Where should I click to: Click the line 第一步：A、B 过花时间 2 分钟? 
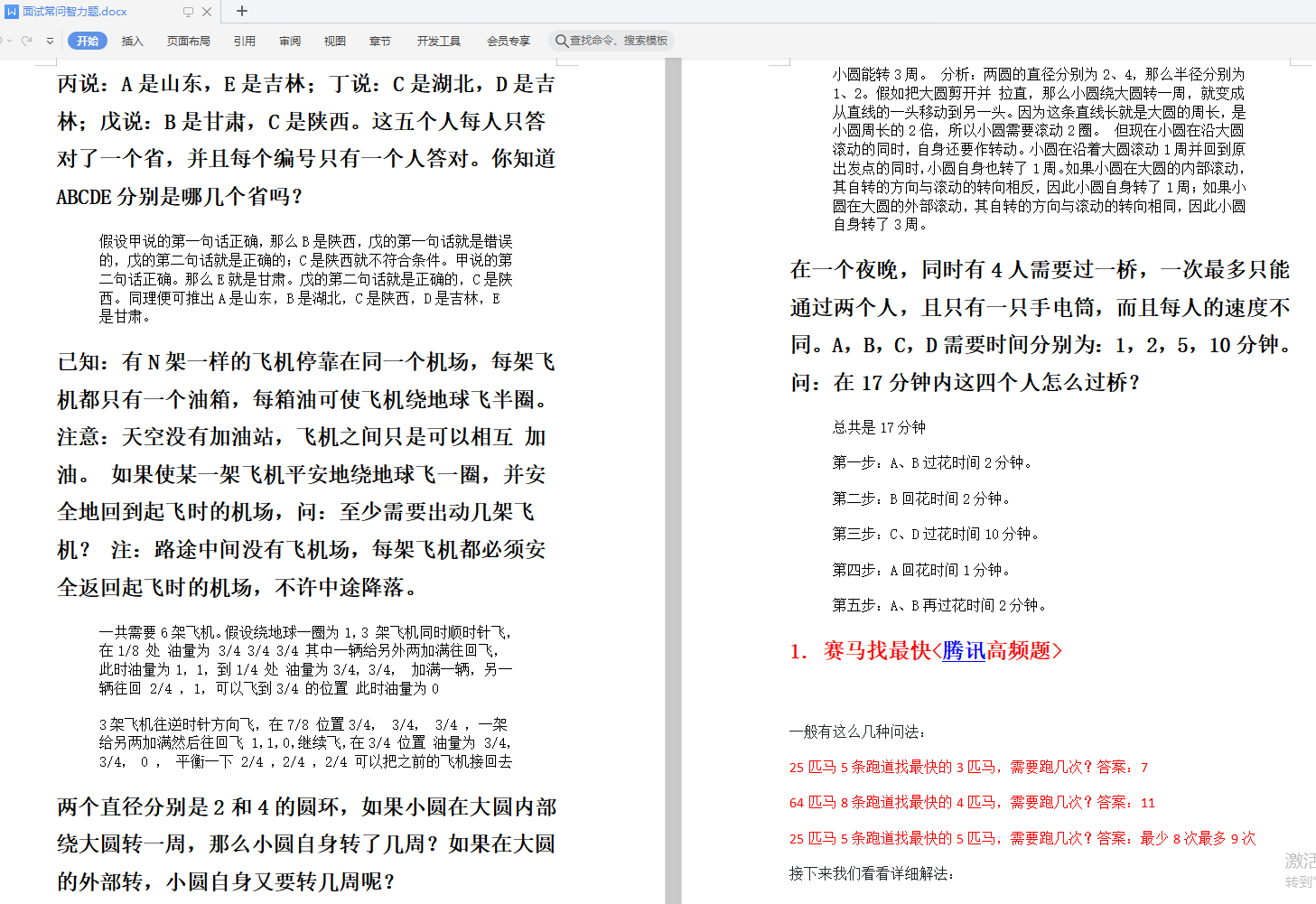(x=932, y=462)
